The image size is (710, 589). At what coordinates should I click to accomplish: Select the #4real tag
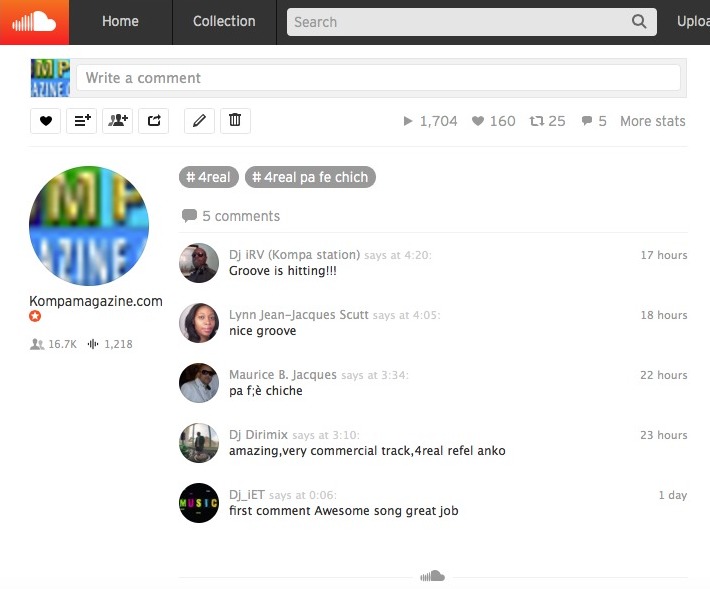[x=209, y=177]
